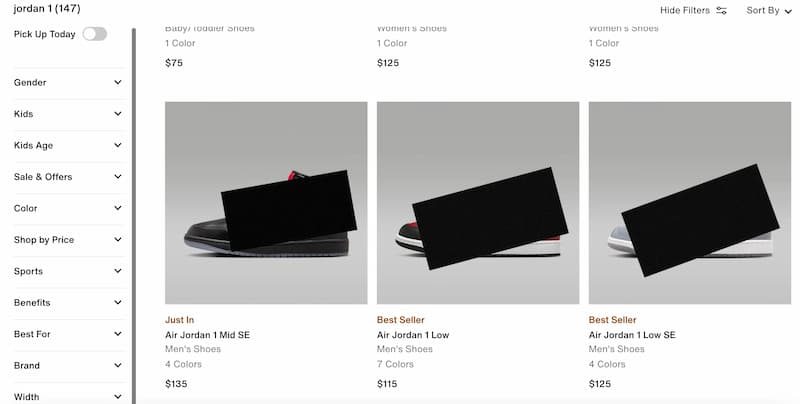The image size is (800, 404).
Task: Open the Air Jordan 1 Mid SE link
Action: [x=207, y=335]
